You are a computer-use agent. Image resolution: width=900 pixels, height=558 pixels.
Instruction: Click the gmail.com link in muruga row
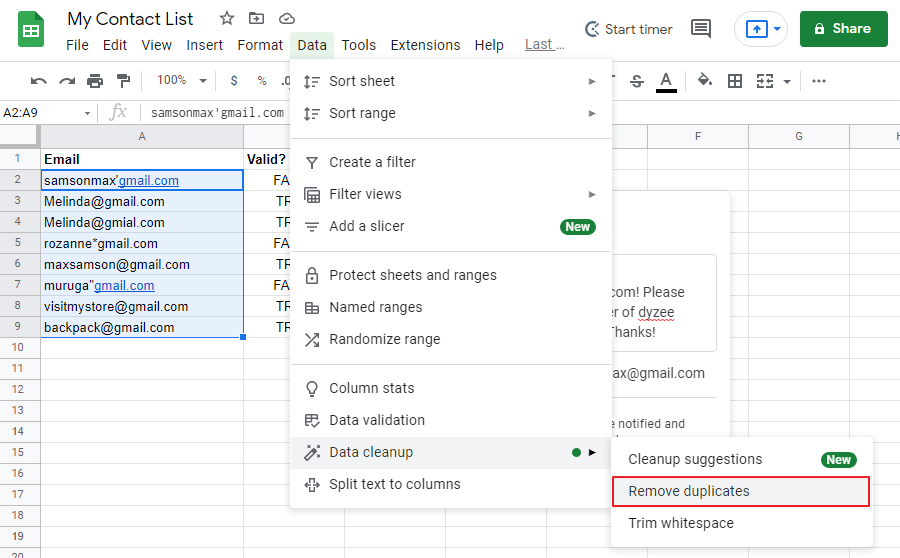coord(124,285)
